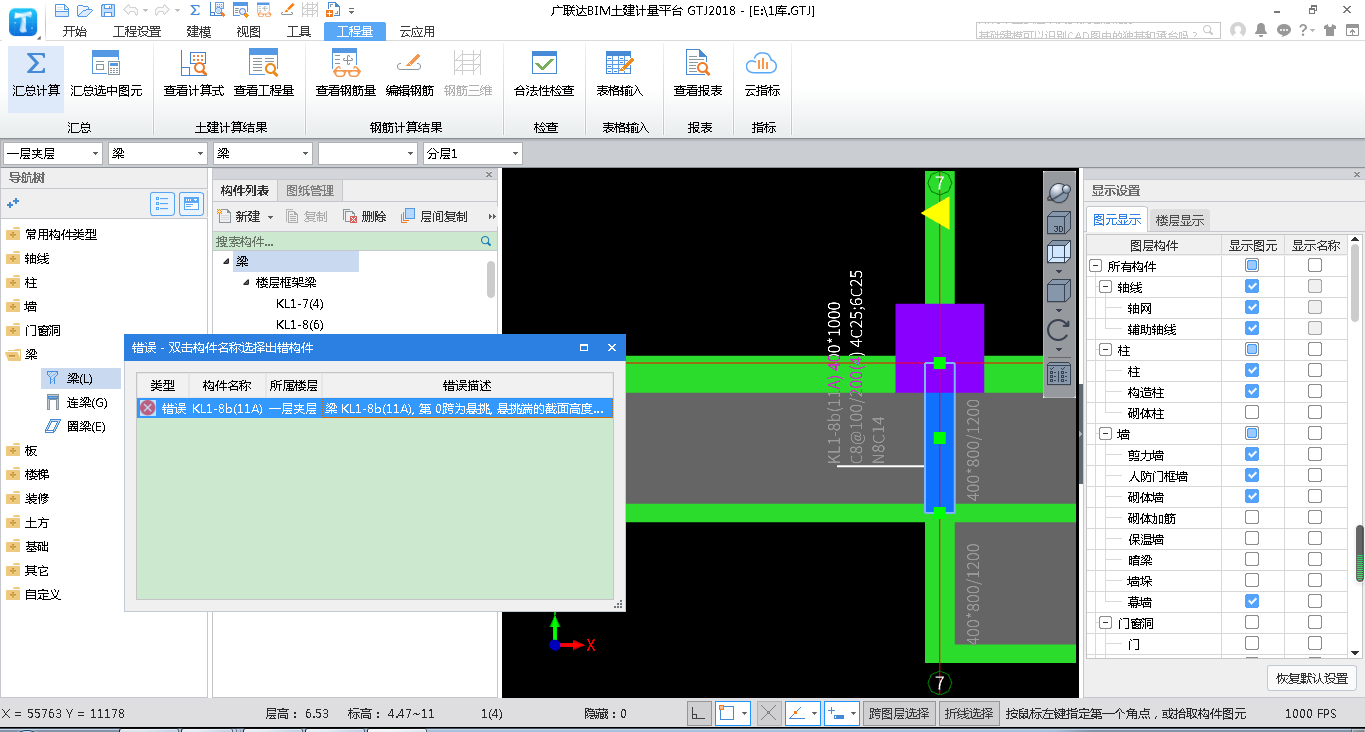Switch to 建模 ribbon tab
Screen dimensions: 1365x732
click(x=198, y=31)
